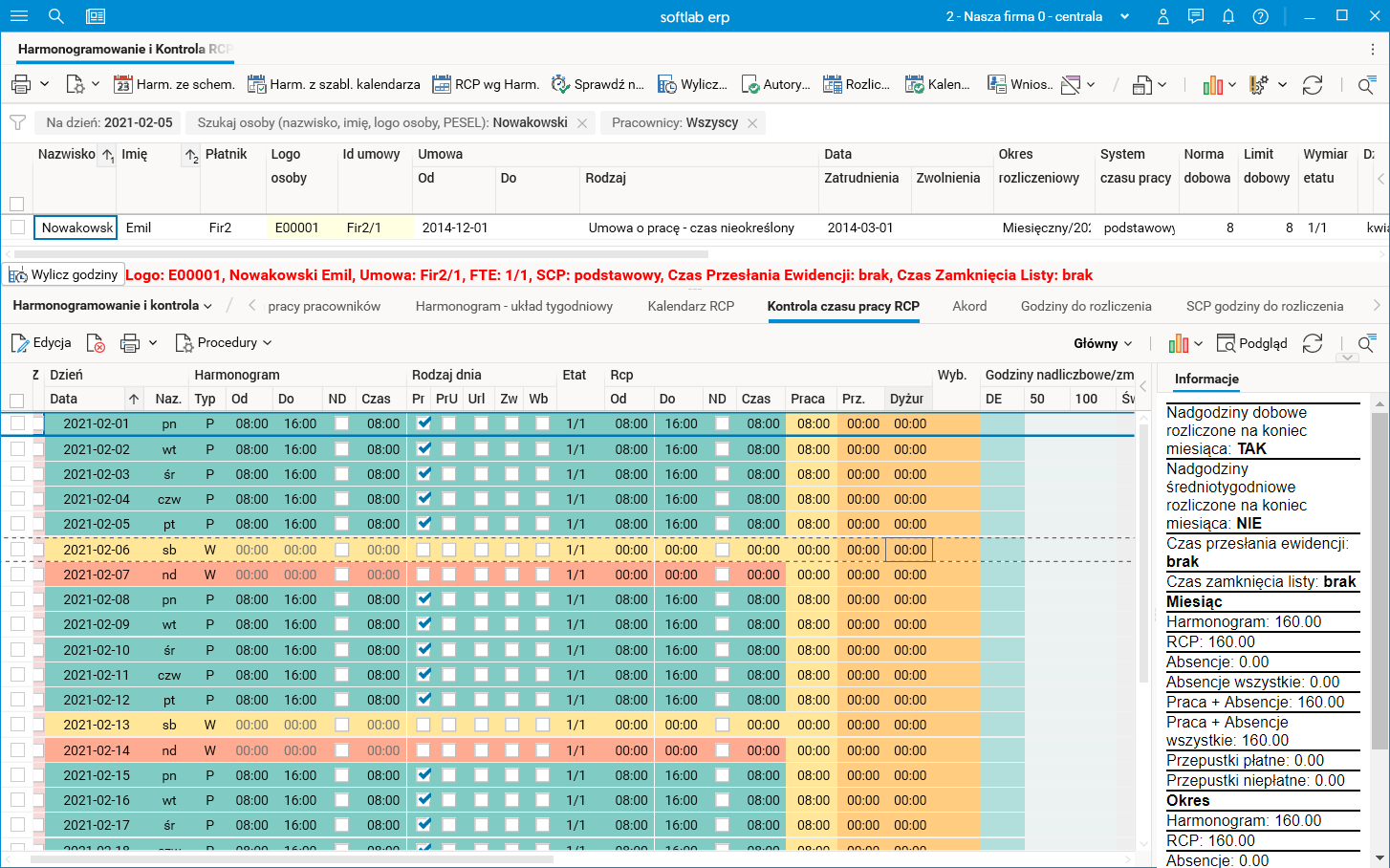1390x868 pixels.
Task: Open the help question mark icon
Action: (x=1261, y=16)
